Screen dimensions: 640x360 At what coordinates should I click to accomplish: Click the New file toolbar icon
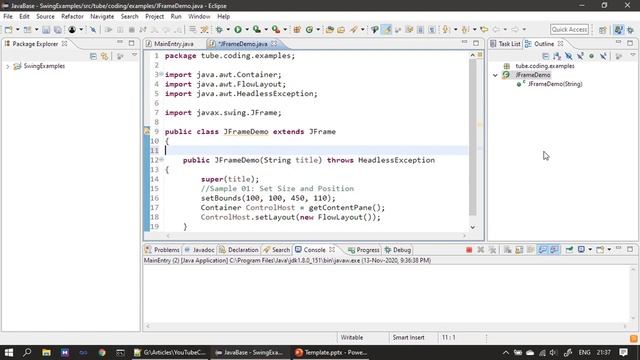tap(8, 30)
